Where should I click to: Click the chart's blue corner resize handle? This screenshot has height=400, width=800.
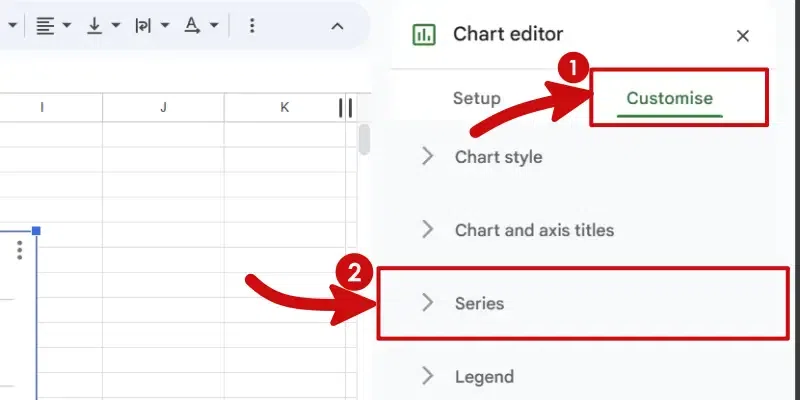point(37,232)
